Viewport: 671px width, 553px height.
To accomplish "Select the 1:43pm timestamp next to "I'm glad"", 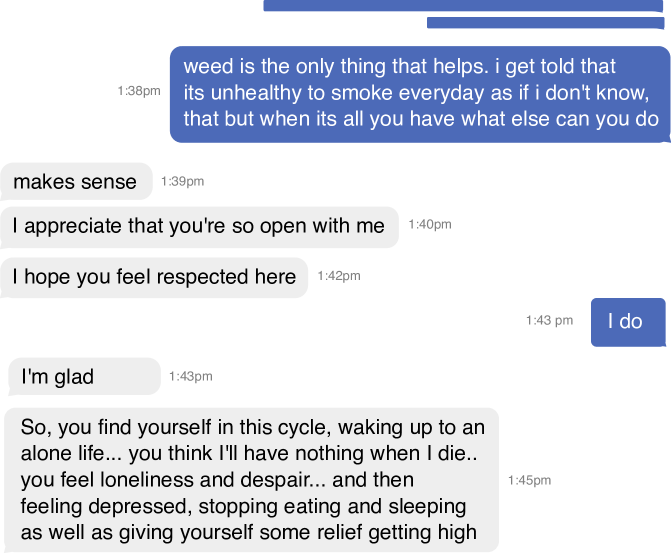I will coord(190,376).
